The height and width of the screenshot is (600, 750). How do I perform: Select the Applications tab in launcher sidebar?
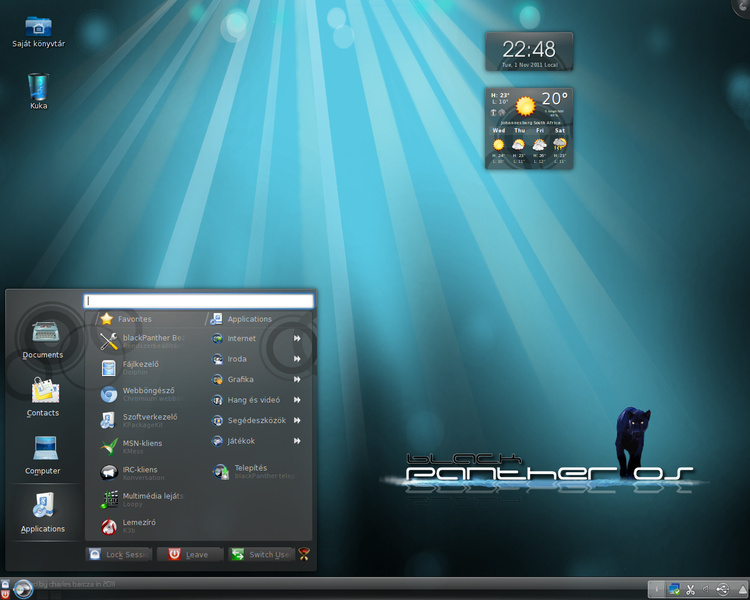[43, 513]
